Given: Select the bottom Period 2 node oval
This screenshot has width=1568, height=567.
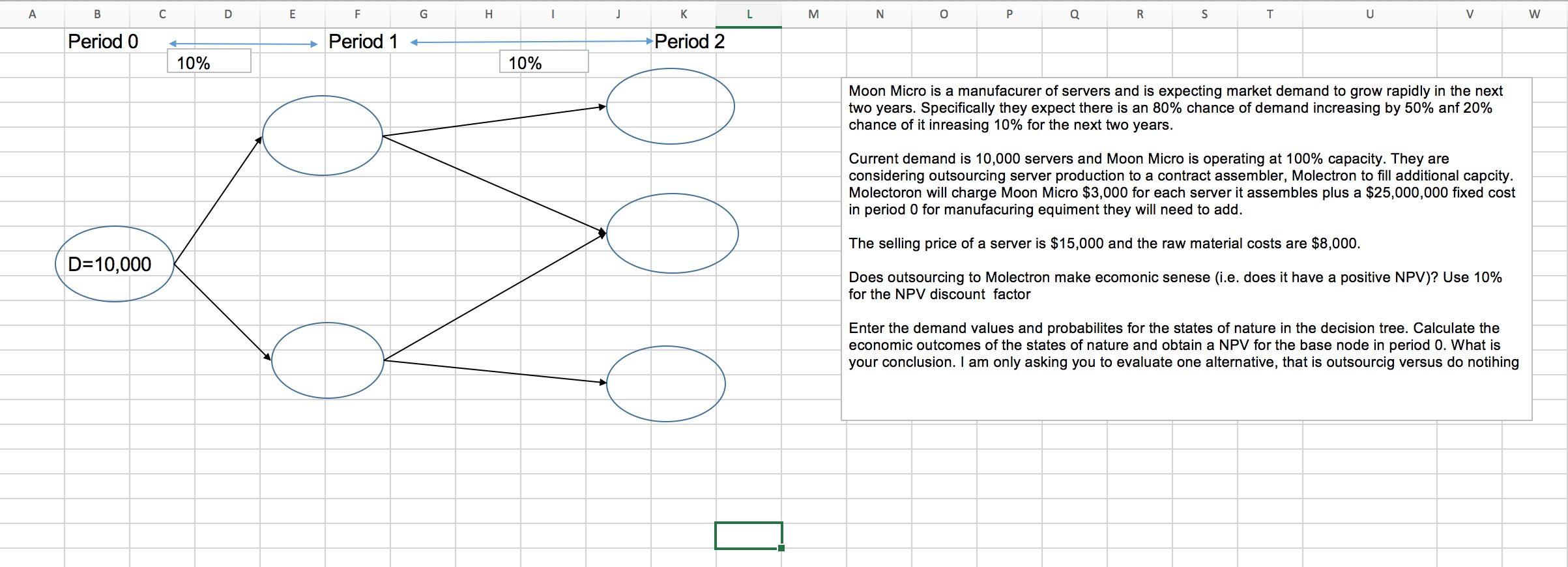Looking at the screenshot, I should [666, 384].
